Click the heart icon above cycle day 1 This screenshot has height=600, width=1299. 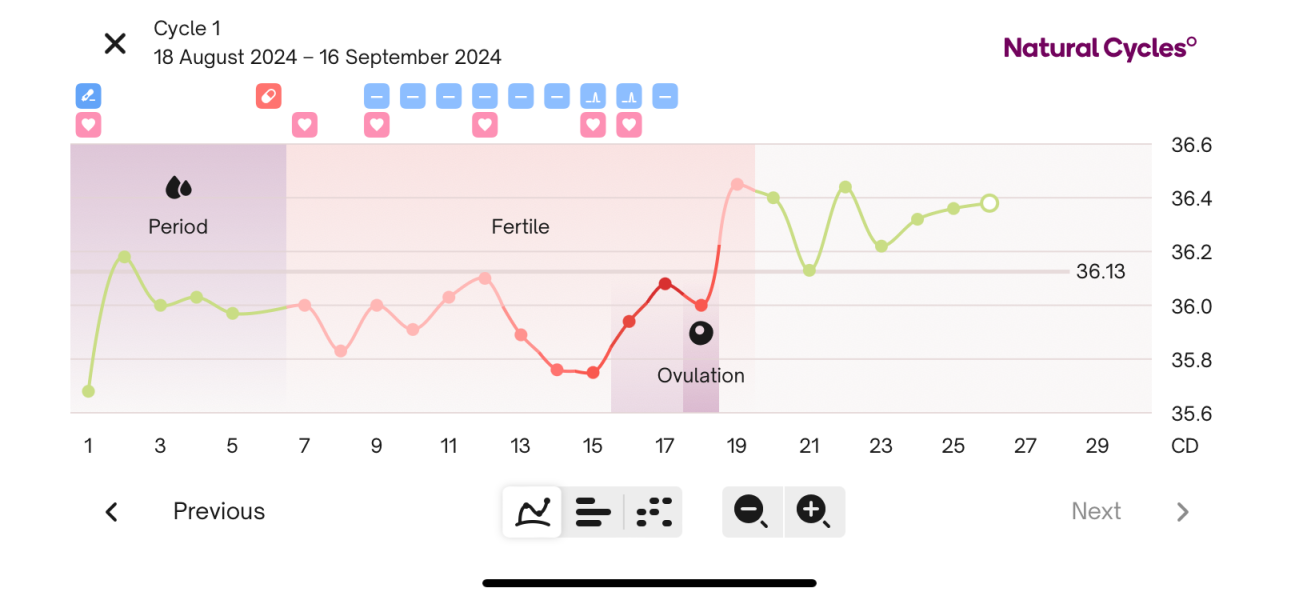[x=88, y=124]
